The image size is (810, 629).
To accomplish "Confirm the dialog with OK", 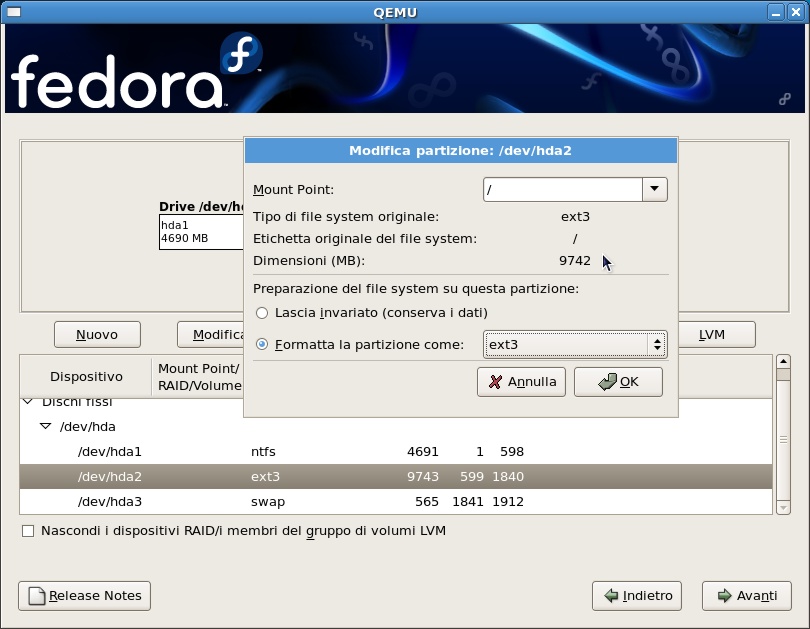I will click(x=618, y=382).
